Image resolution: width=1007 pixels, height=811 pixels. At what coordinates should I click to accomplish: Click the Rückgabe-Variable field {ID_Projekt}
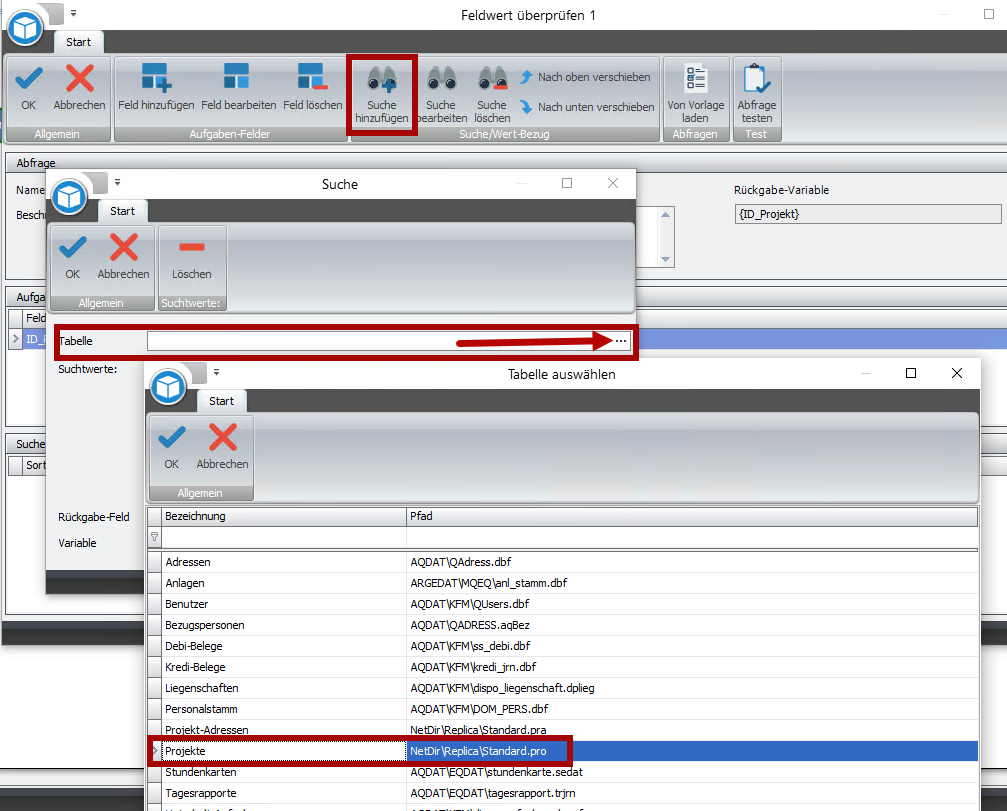(868, 214)
